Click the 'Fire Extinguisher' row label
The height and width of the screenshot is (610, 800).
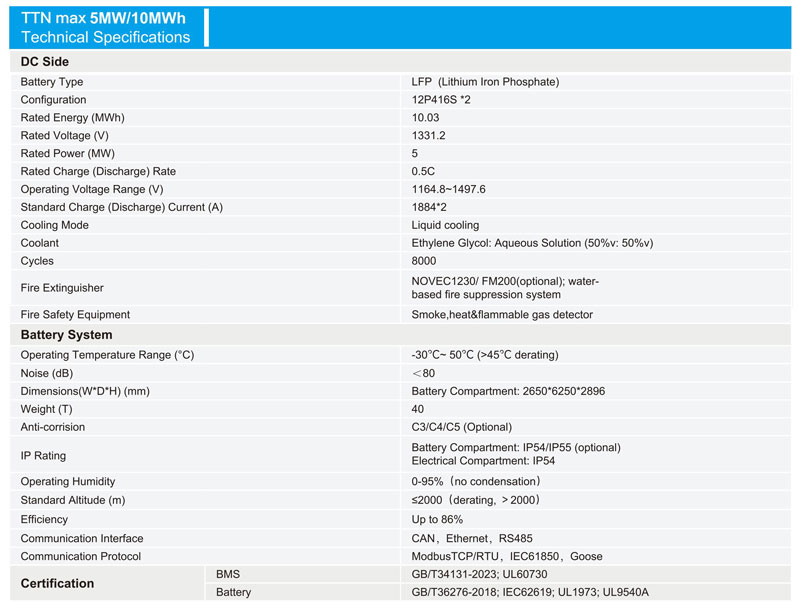[62, 288]
